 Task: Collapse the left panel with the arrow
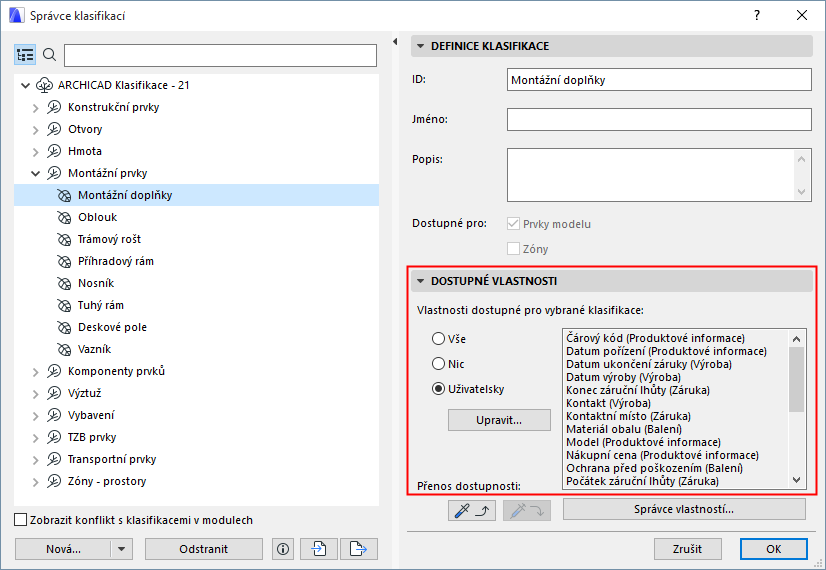point(395,42)
